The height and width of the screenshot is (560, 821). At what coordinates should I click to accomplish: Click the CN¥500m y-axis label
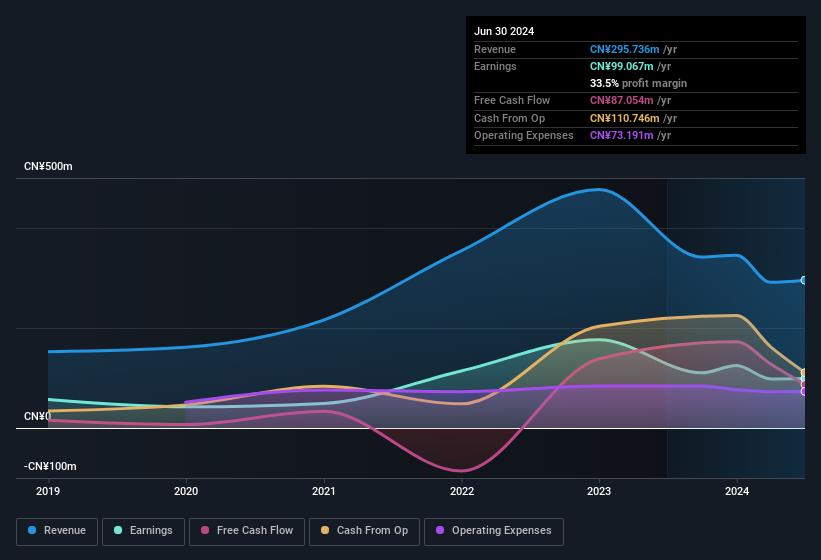tap(48, 166)
